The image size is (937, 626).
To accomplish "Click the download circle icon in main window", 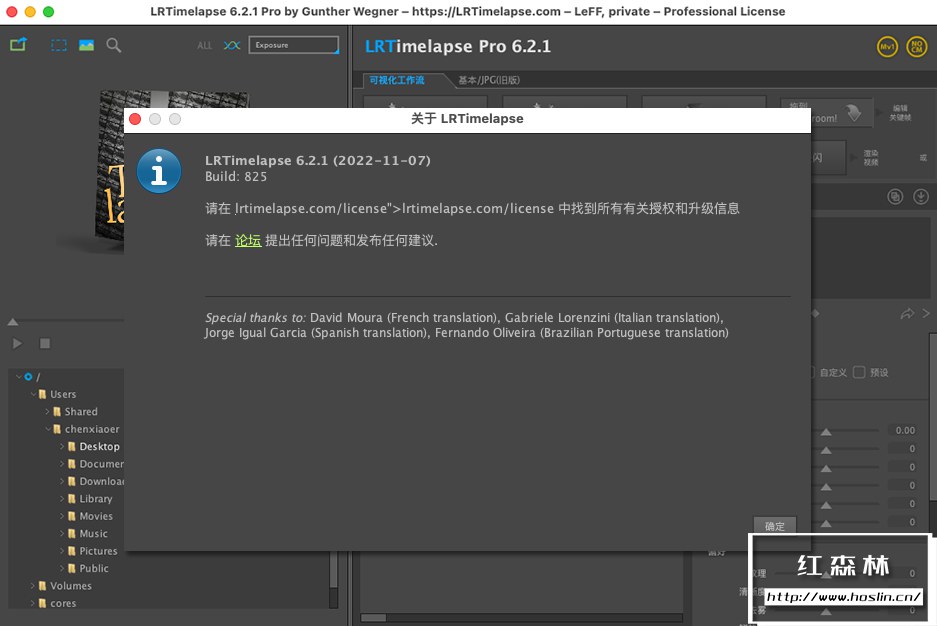I will 921,197.
